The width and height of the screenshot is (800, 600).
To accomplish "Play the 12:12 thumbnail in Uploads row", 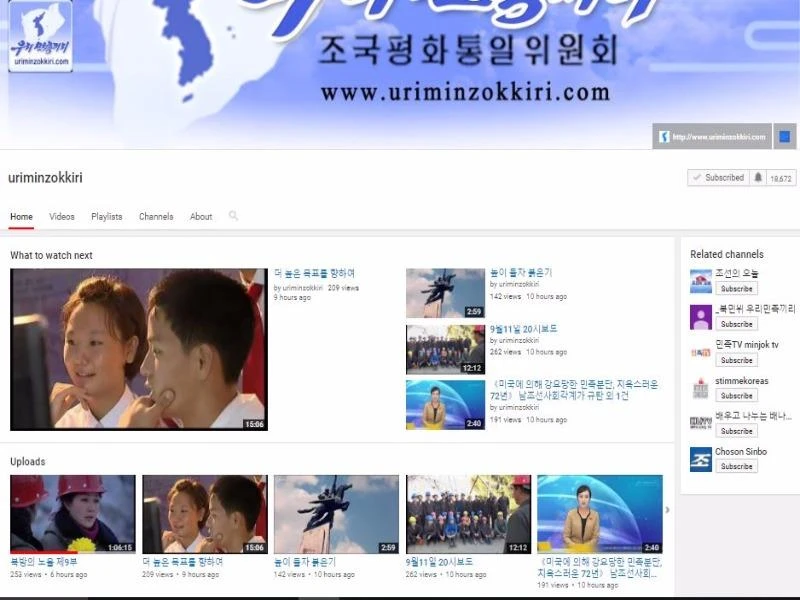I will coord(468,514).
